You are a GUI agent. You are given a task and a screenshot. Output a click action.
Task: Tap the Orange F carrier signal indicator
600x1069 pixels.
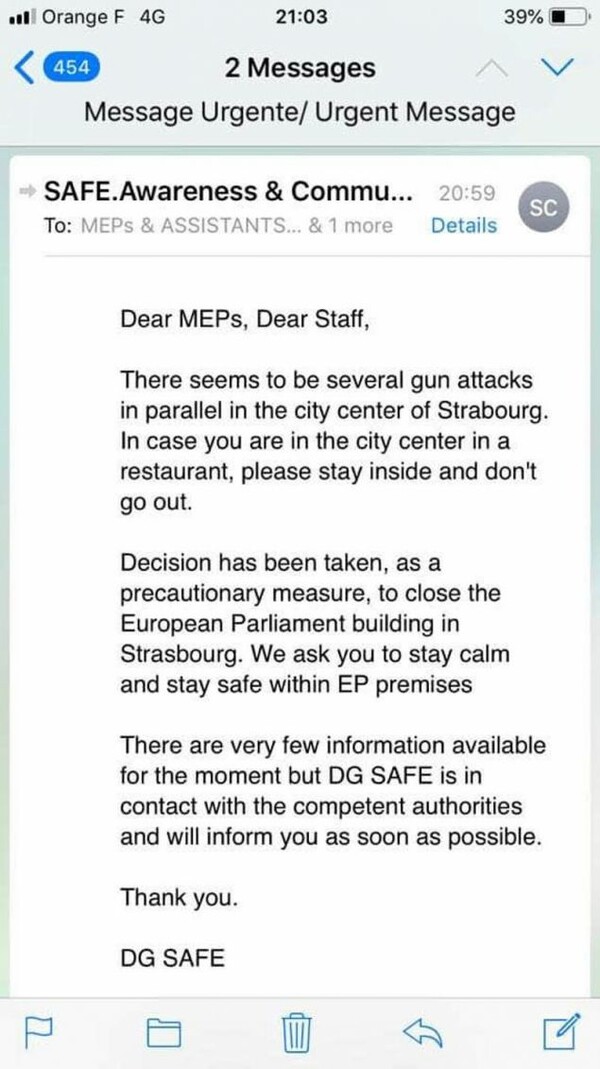(87, 17)
